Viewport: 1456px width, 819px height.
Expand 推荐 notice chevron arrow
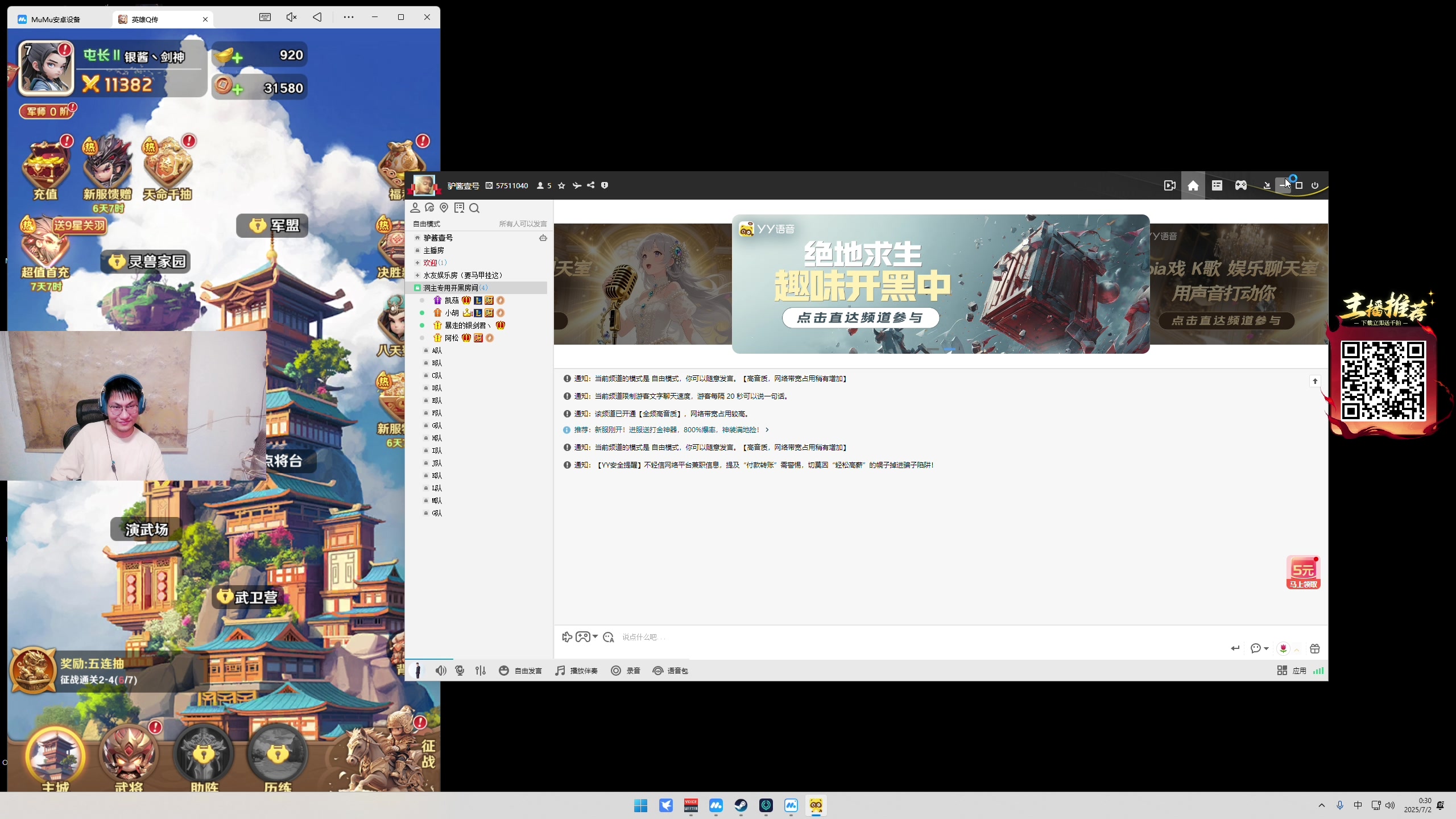pos(767,430)
